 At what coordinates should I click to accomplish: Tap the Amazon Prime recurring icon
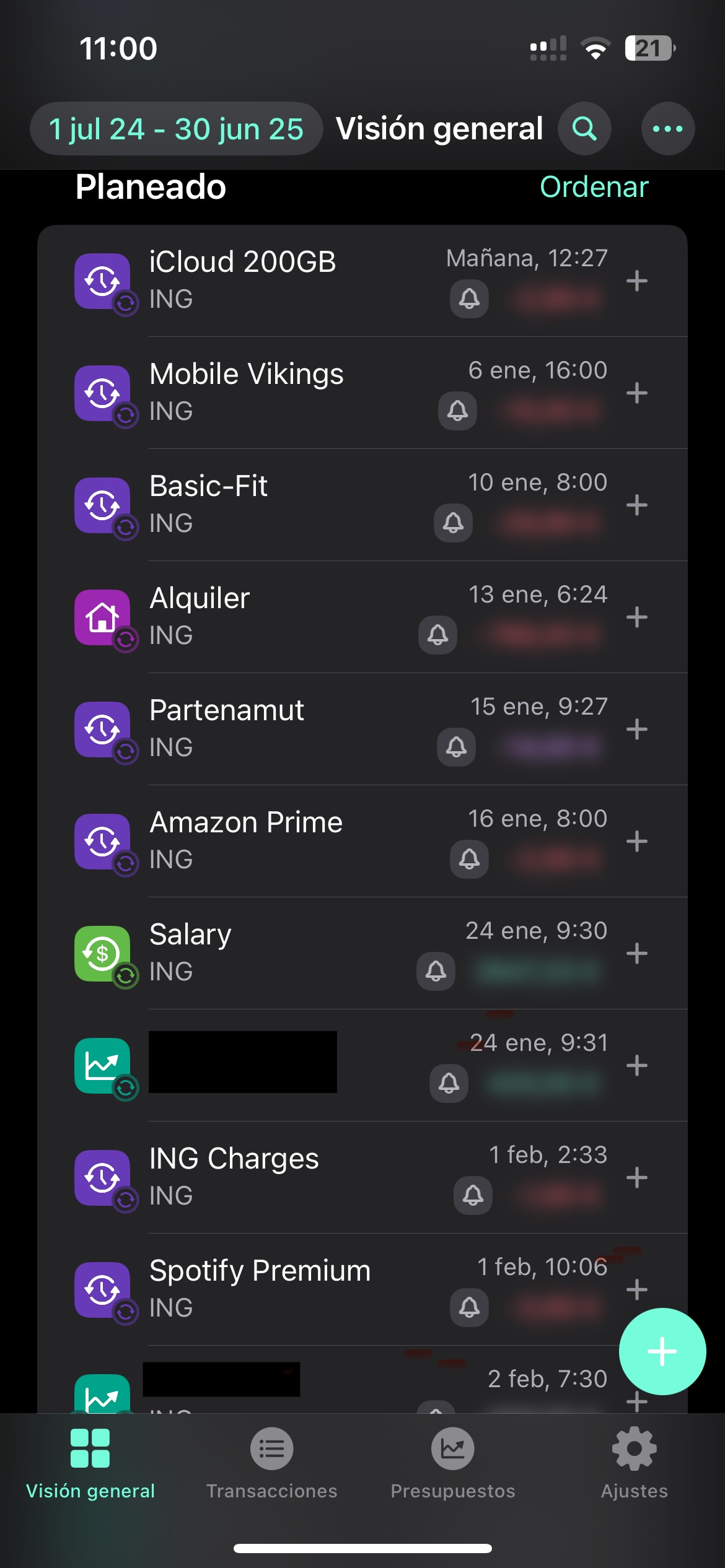pos(102,842)
